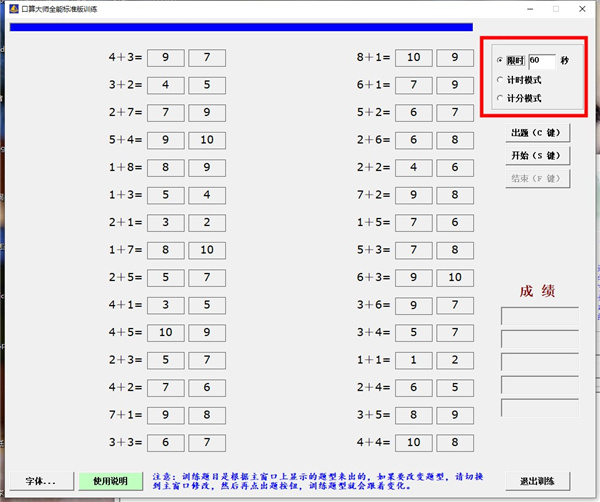Select answer 9 for 2+7=

pyautogui.click(x=207, y=113)
